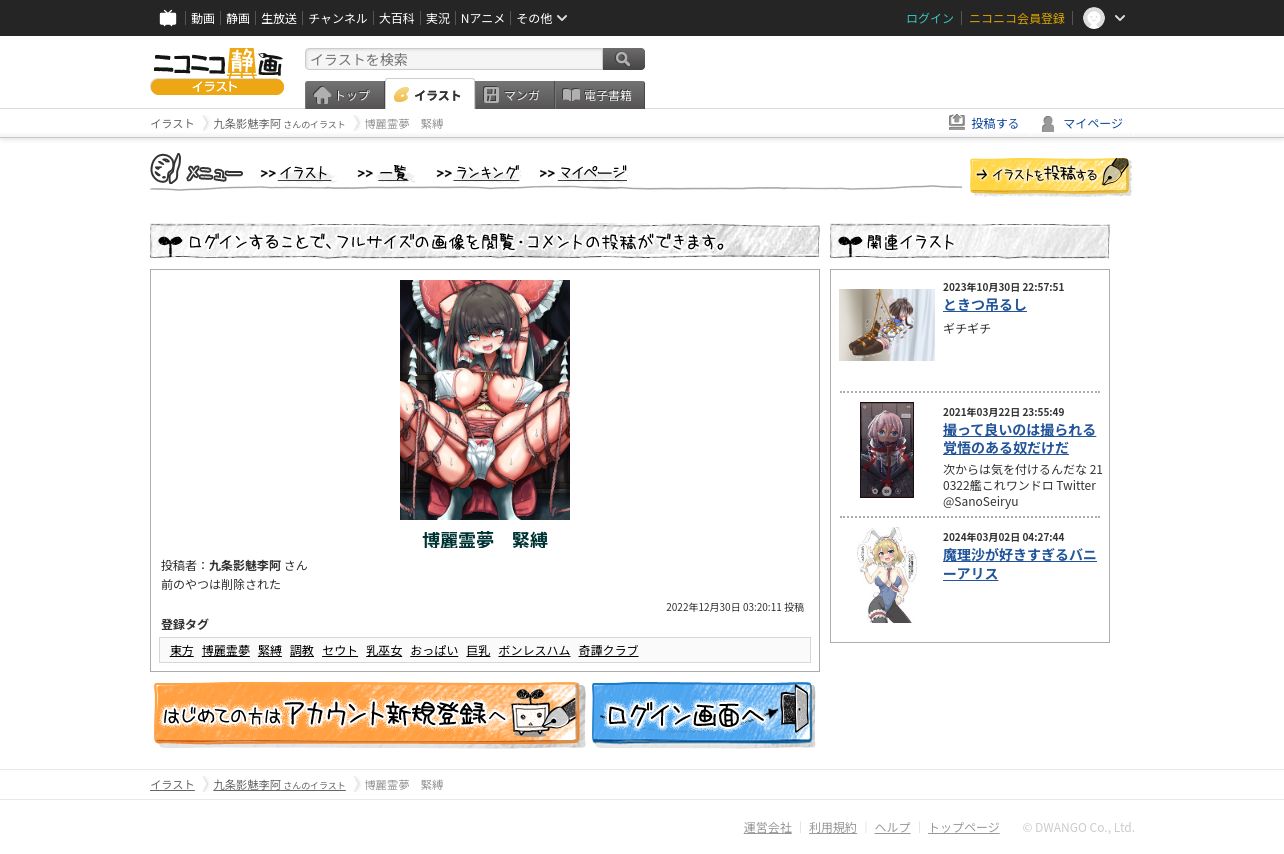Screen dimensions: 1284x854
Task: Click 九条影魅李阿 in the bottom breadcrumb
Action: (247, 785)
